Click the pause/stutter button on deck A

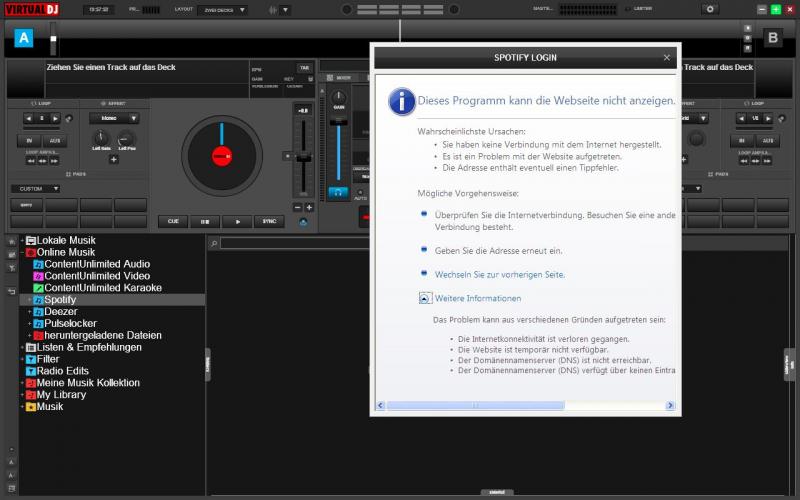[x=205, y=222]
